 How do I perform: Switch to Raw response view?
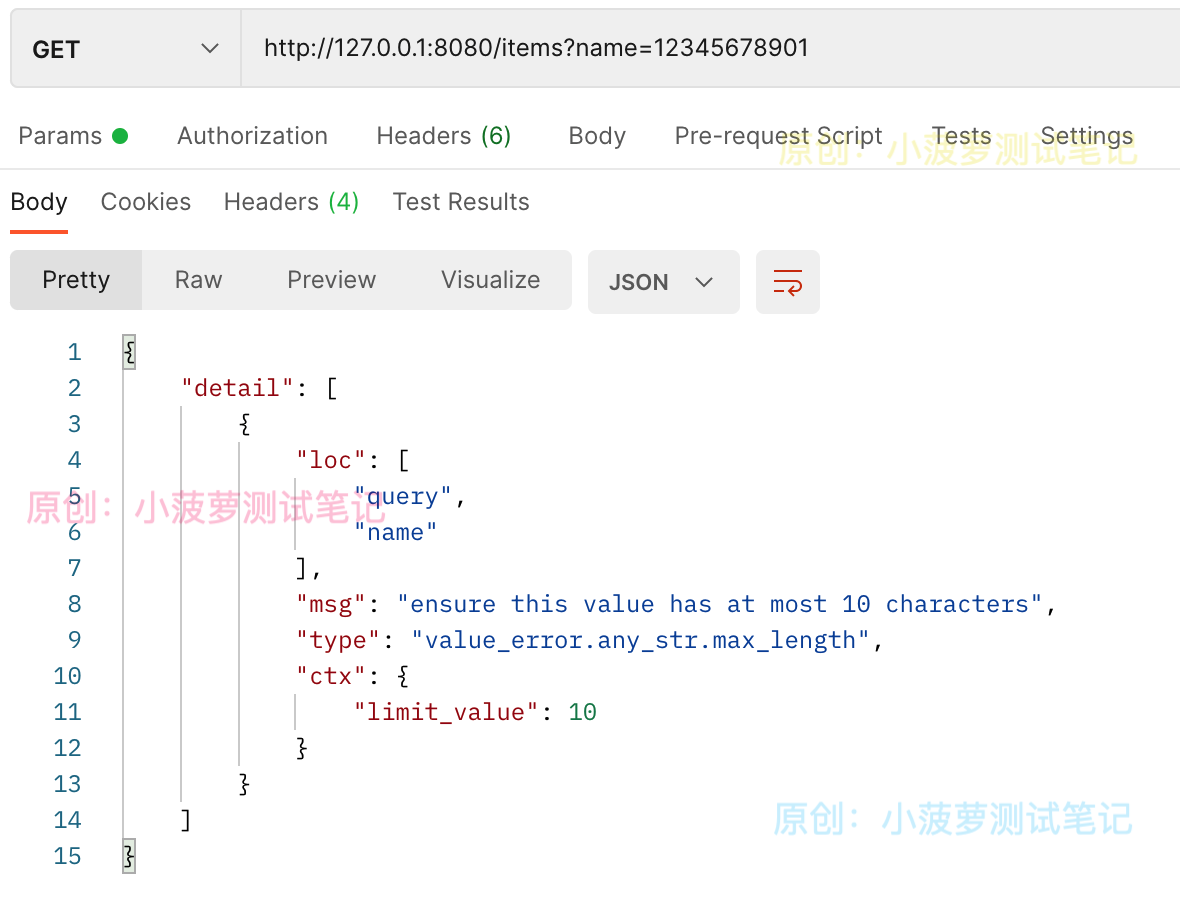tap(199, 280)
